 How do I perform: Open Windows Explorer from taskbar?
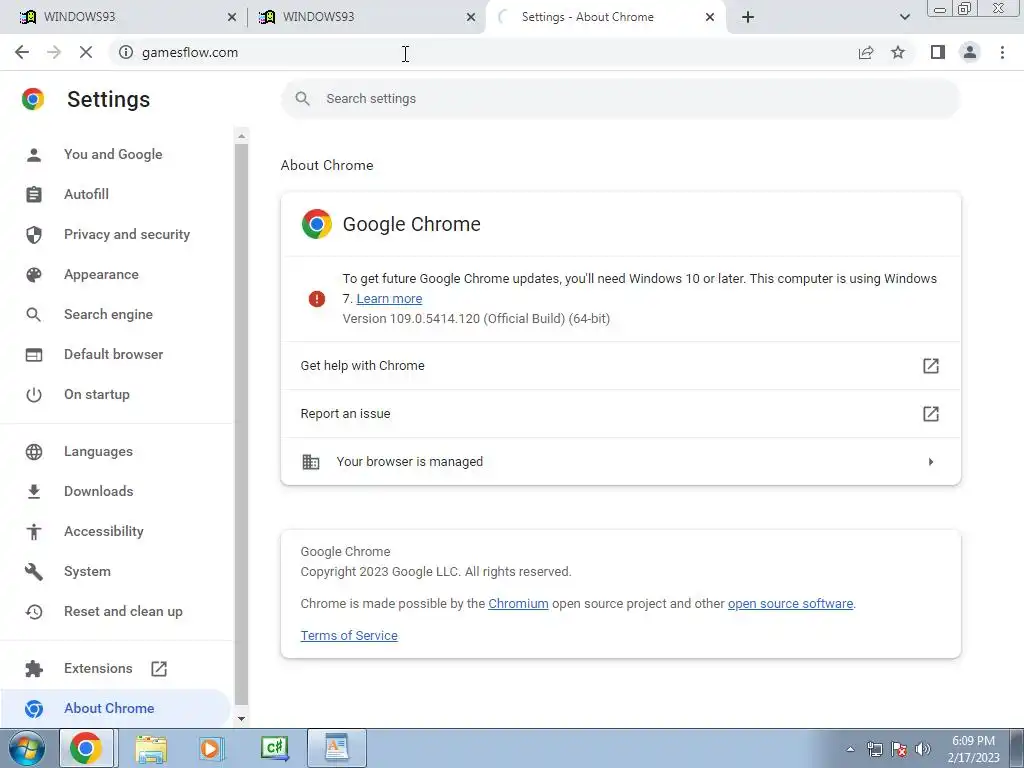coord(151,748)
